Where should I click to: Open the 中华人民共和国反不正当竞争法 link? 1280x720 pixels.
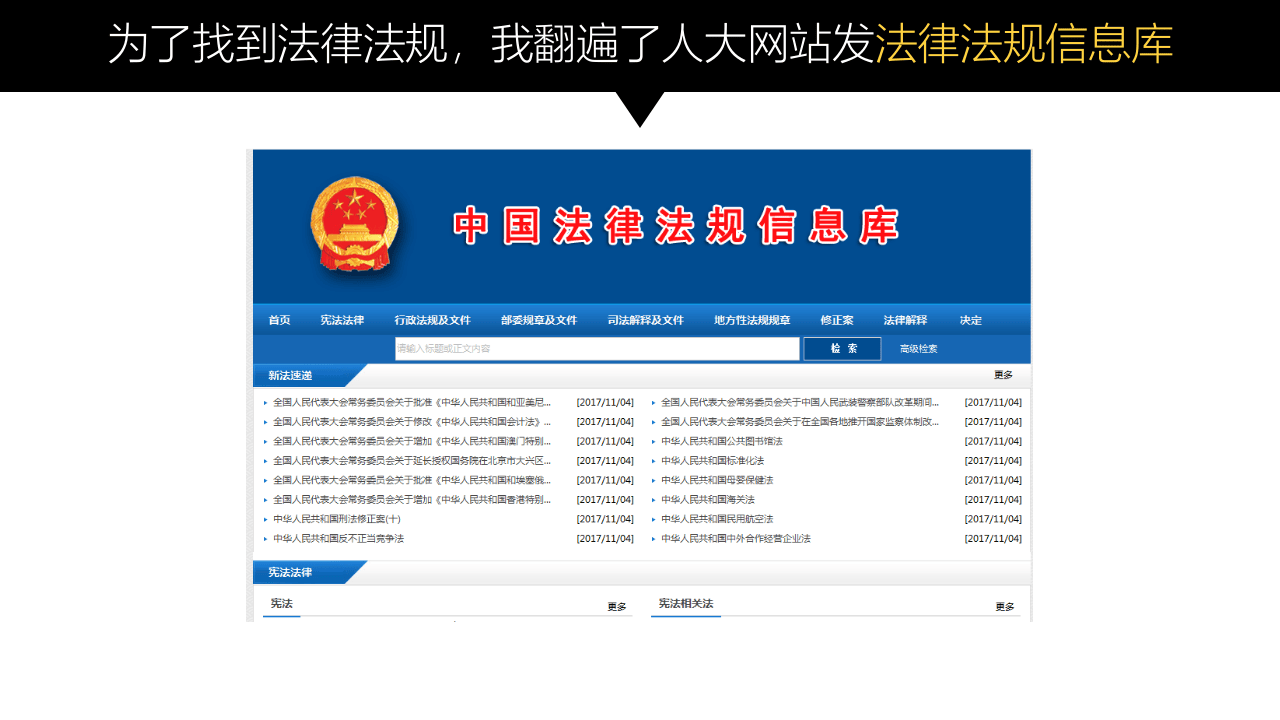339,538
